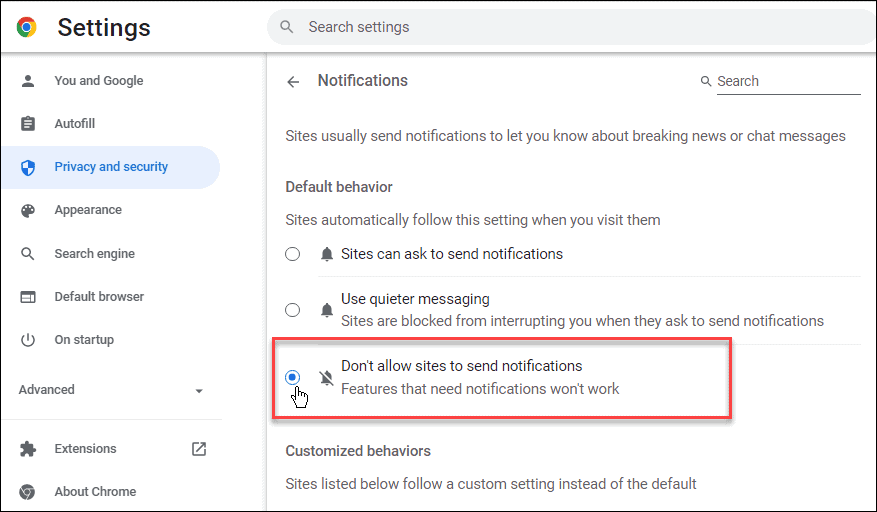Click 'Don't allow sites to send notifications' label
Screen dimensions: 877x512
tap(461, 366)
